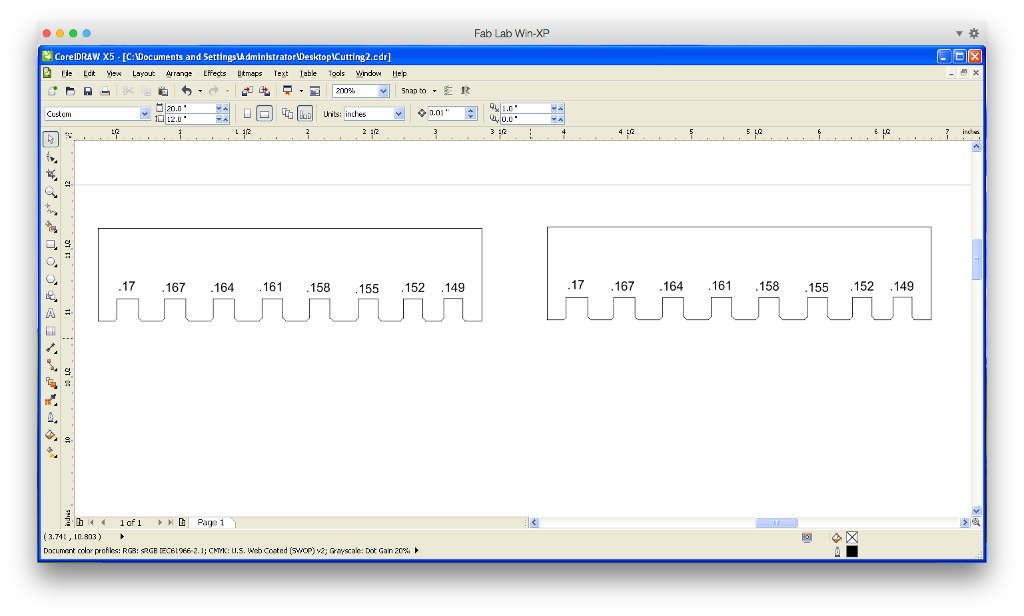Click the New document icon

[x=52, y=91]
